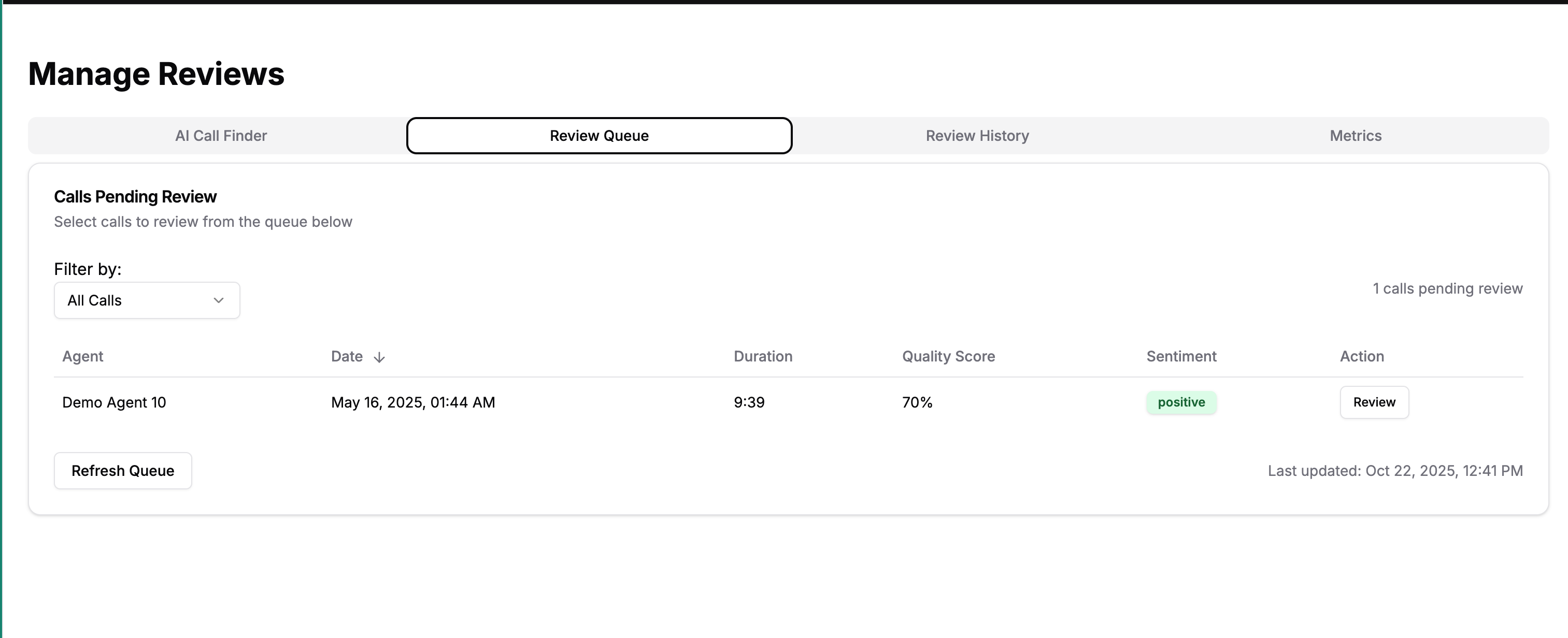Click the 70% quality score value
This screenshot has width=1568, height=638.
pyautogui.click(x=917, y=402)
